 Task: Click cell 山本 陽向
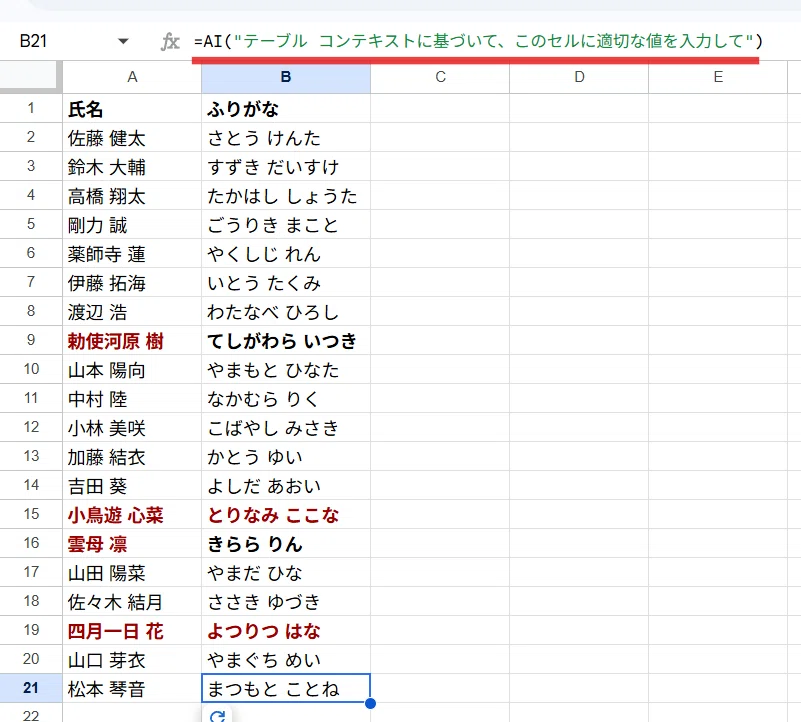[132, 369]
